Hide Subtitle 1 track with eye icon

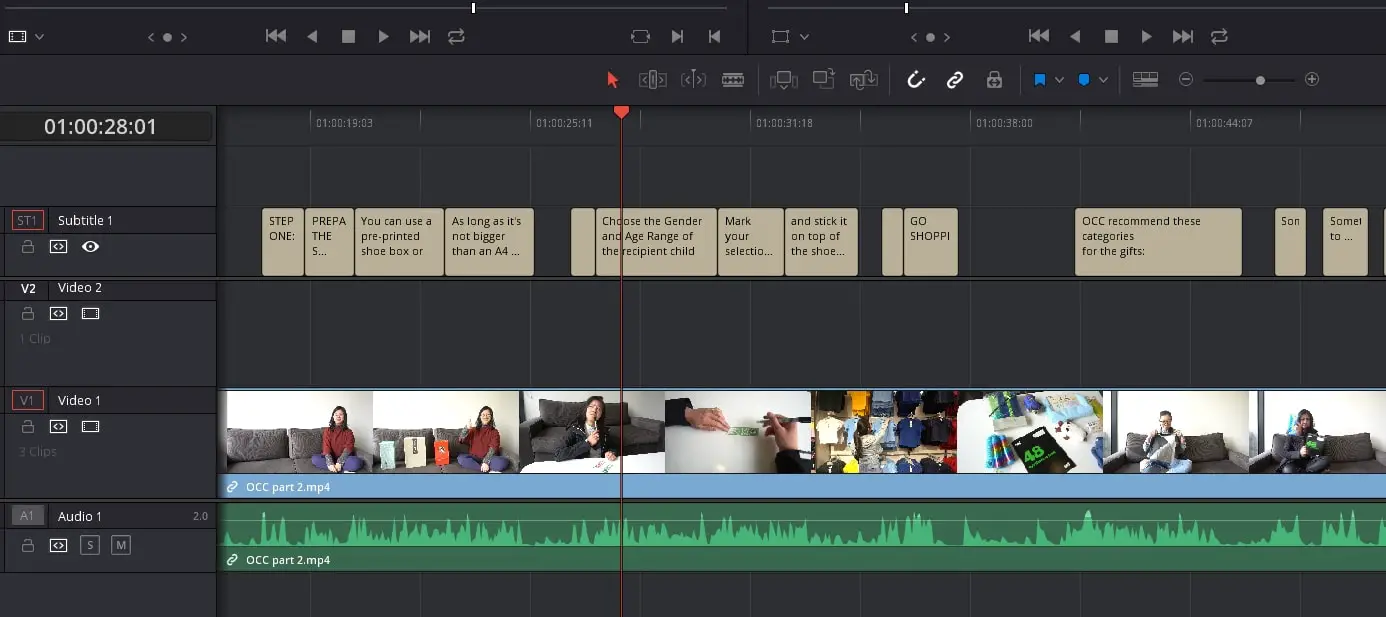90,246
